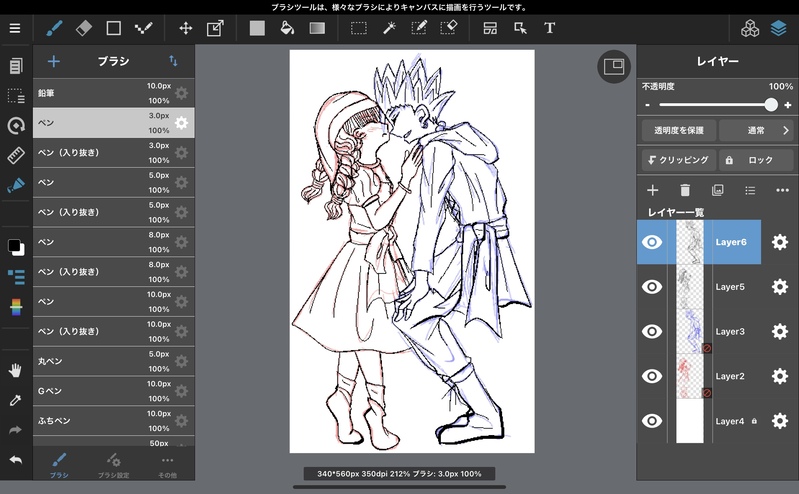The width and height of the screenshot is (799, 494).
Task: Activate the Move tool
Action: 185,28
